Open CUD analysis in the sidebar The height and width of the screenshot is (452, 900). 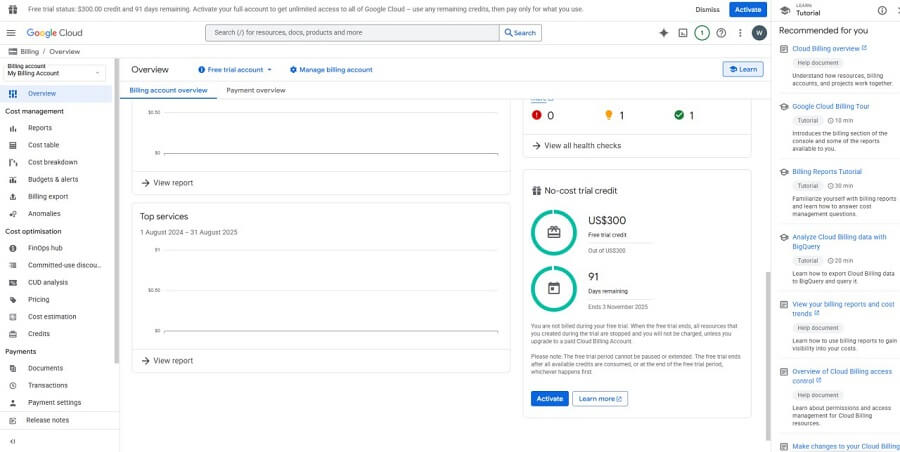(x=48, y=283)
